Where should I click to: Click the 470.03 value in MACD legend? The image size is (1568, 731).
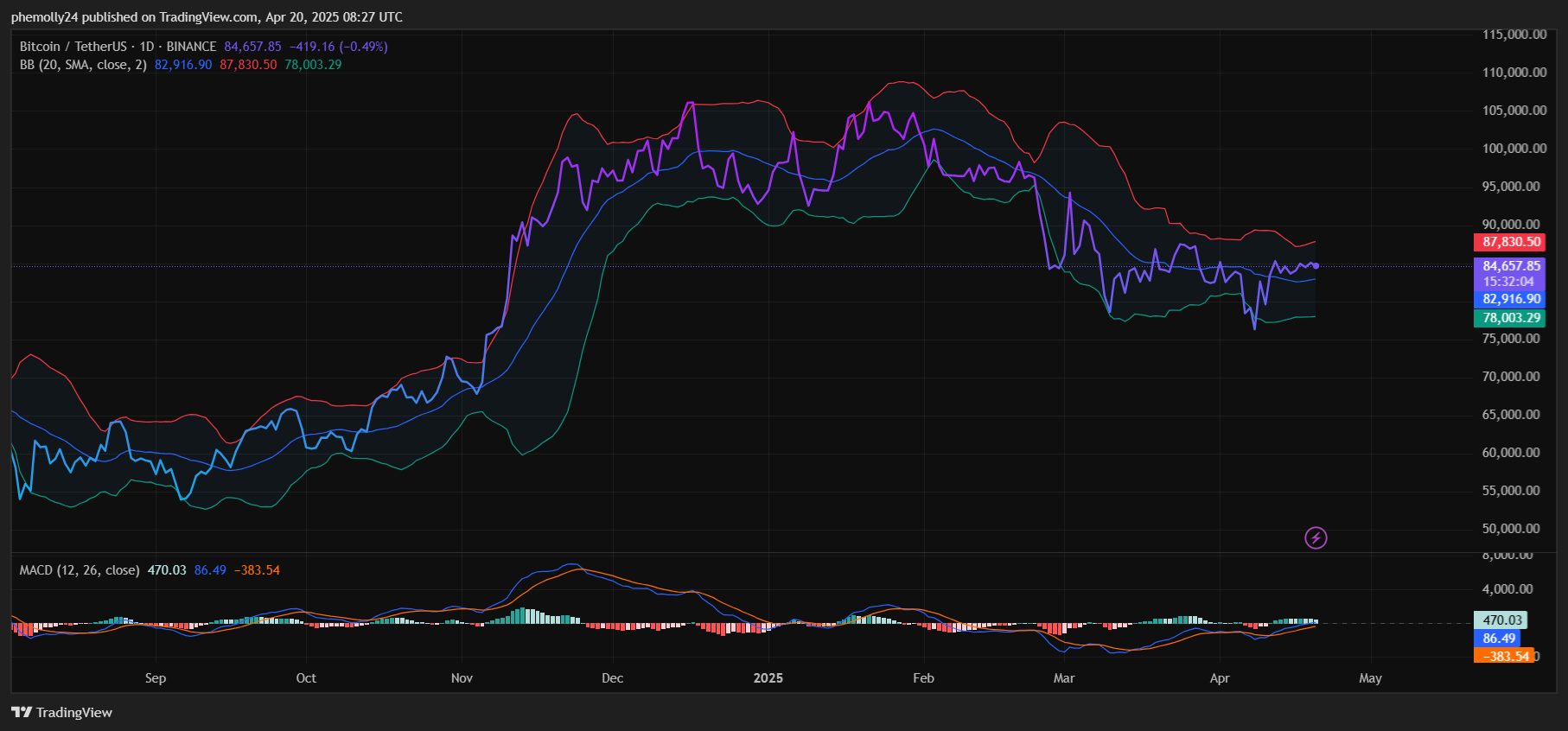(167, 570)
